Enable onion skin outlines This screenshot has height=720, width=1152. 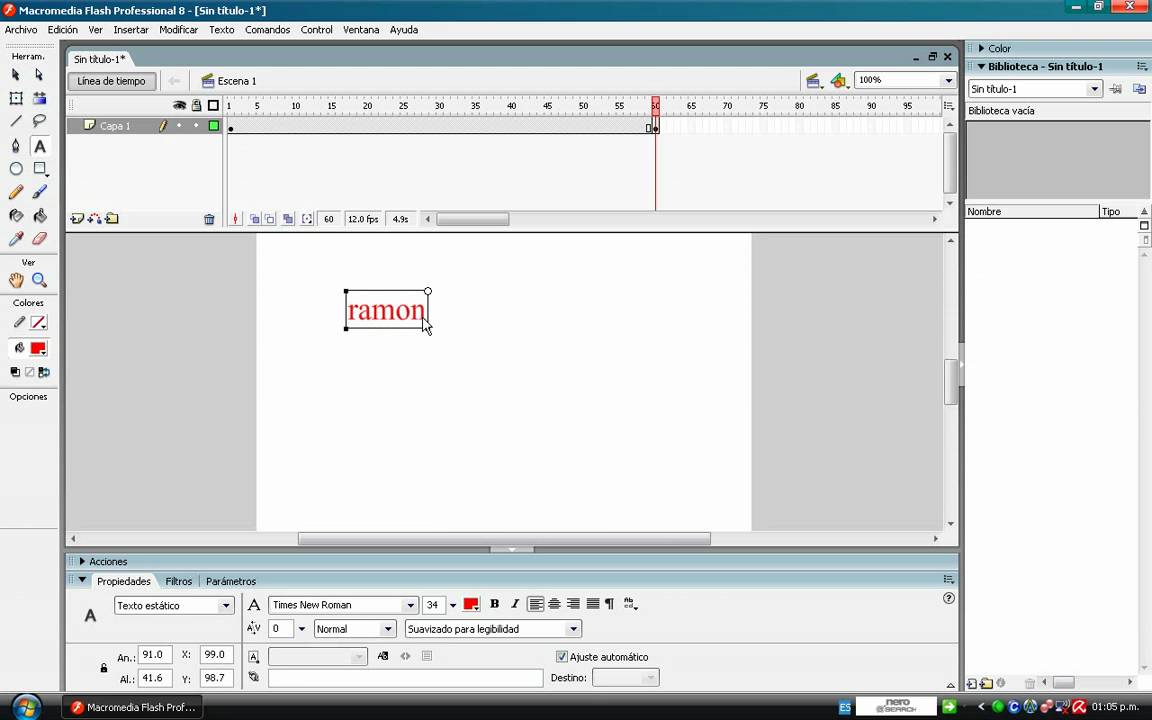click(x=270, y=219)
